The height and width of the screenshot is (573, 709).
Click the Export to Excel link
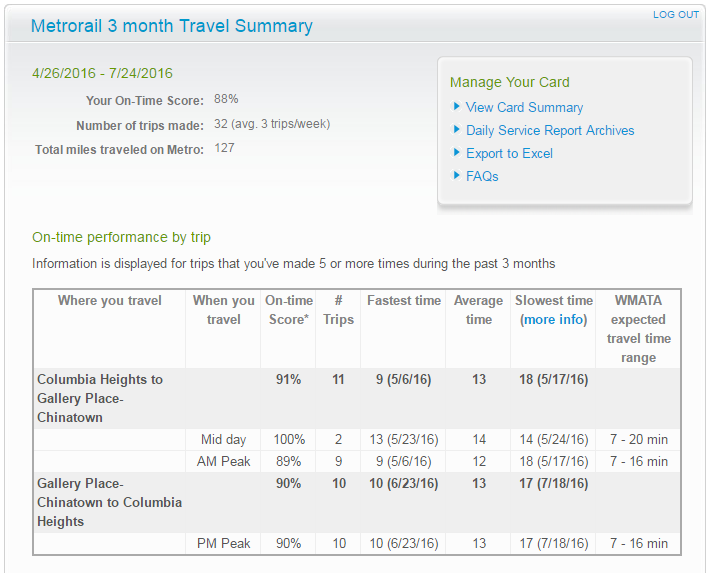tap(509, 153)
